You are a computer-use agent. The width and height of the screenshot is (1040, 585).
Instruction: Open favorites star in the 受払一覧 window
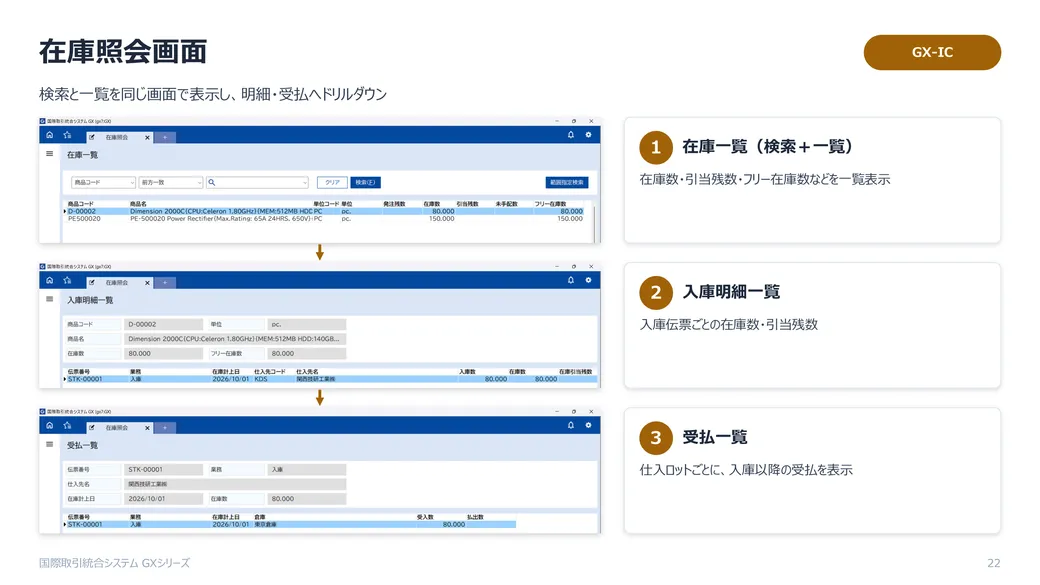pos(68,426)
